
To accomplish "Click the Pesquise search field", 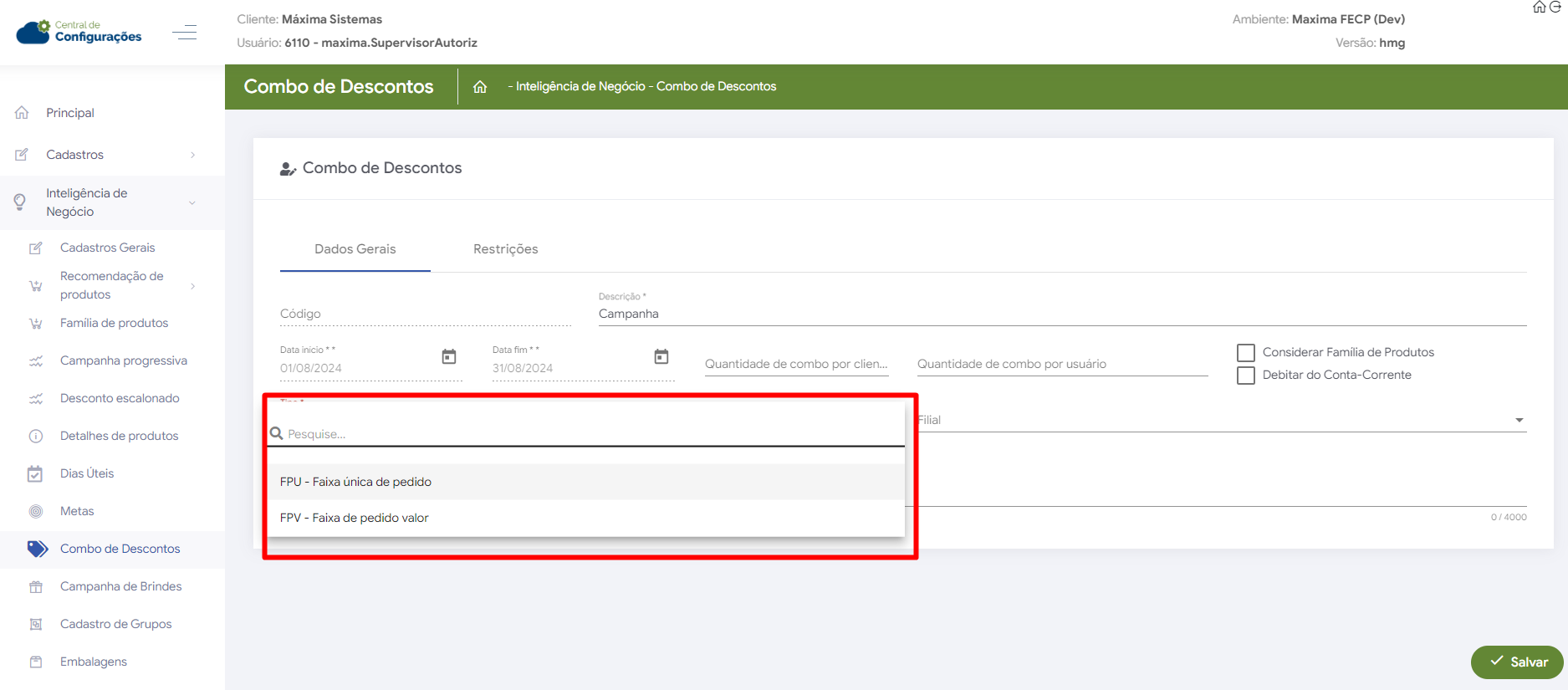I will [585, 434].
